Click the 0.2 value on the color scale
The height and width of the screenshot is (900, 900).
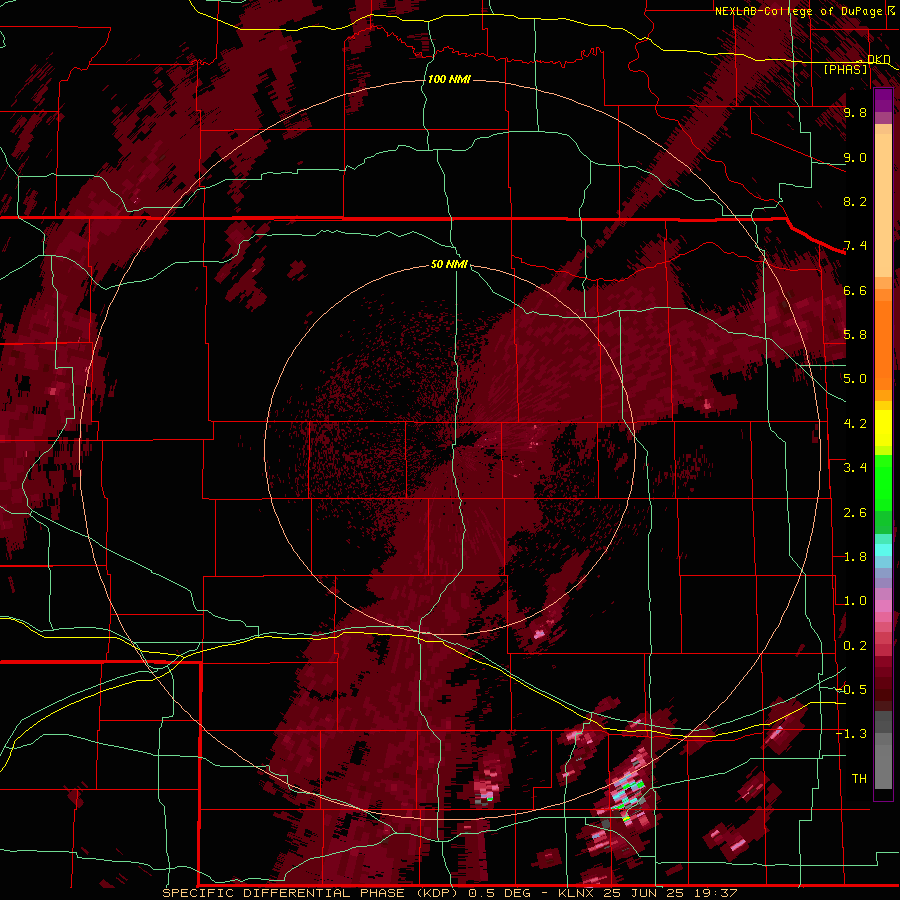[x=855, y=646]
